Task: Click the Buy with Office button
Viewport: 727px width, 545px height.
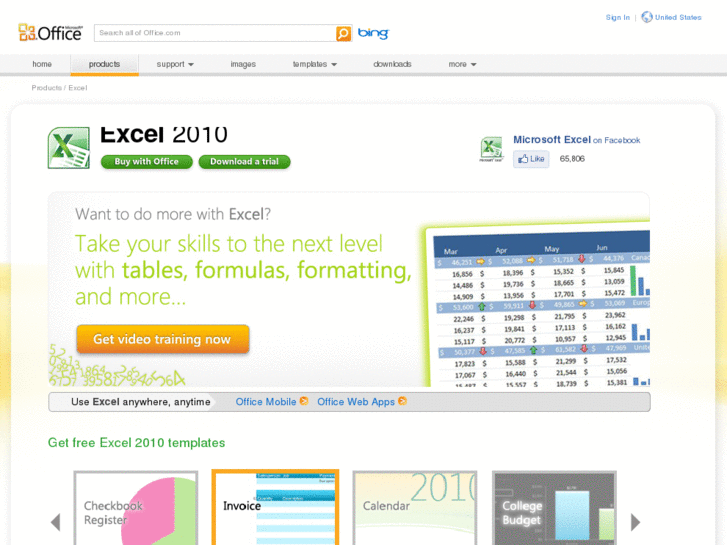Action: click(147, 161)
